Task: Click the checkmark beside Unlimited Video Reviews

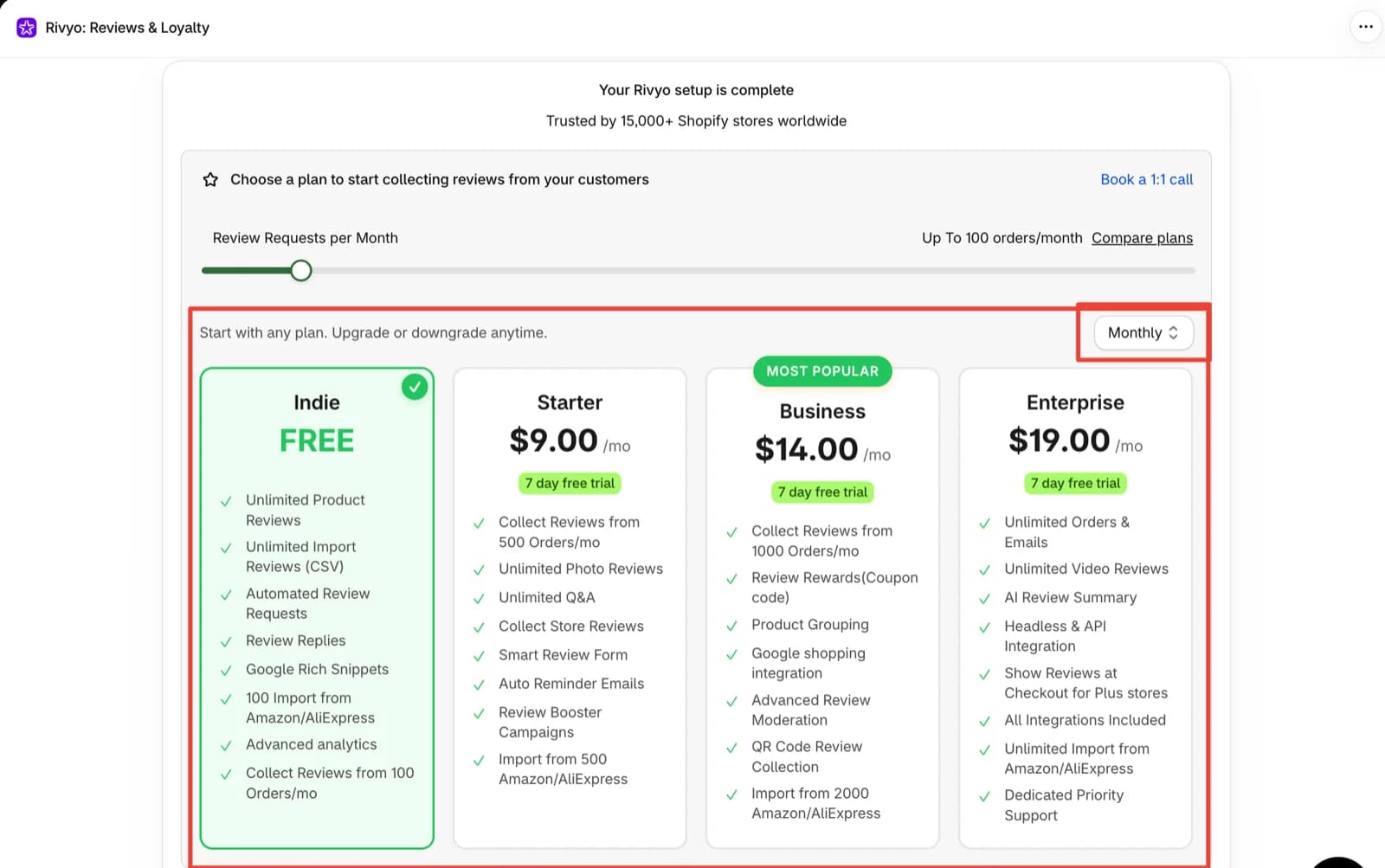Action: pos(984,570)
